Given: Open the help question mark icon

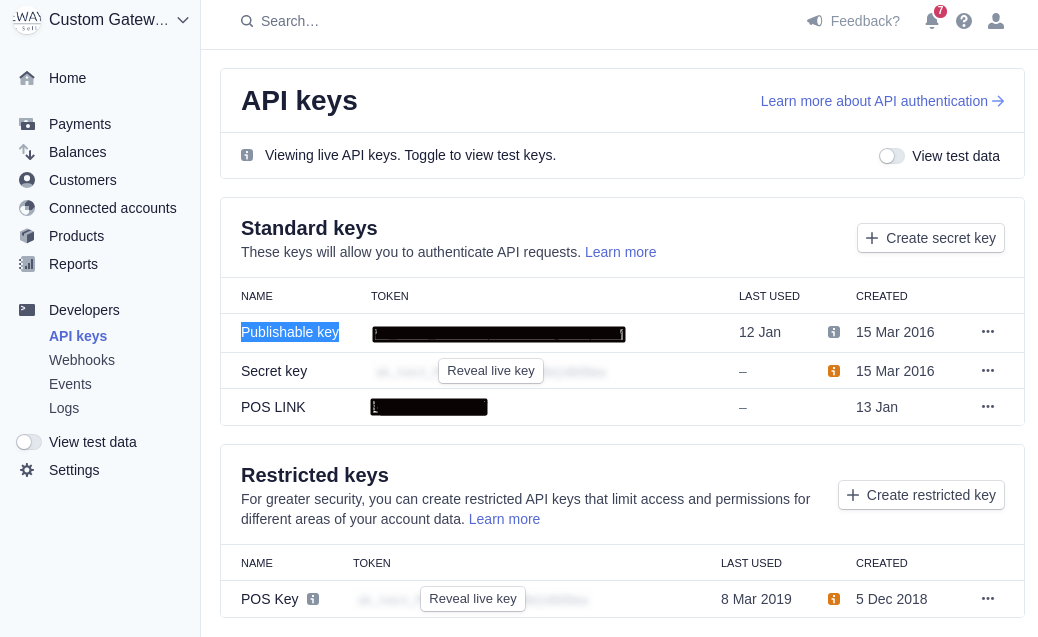Looking at the screenshot, I should pos(964,21).
